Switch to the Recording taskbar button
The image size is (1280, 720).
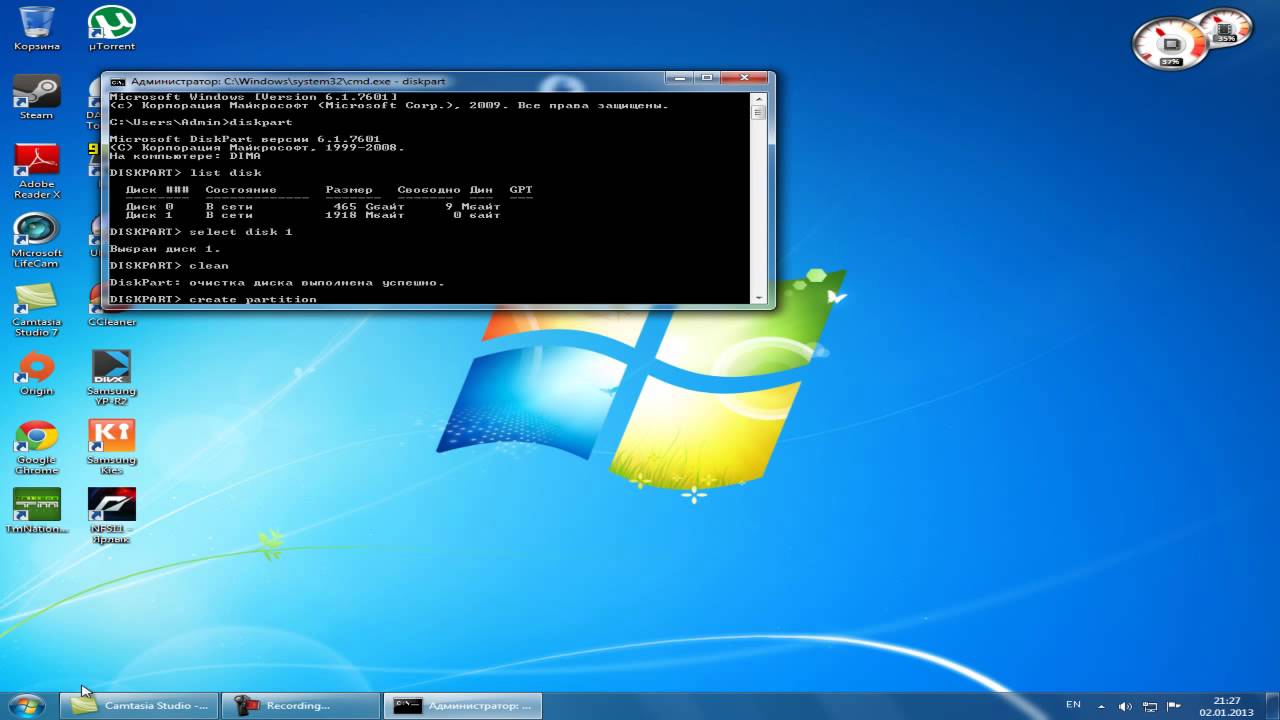pyautogui.click(x=301, y=705)
